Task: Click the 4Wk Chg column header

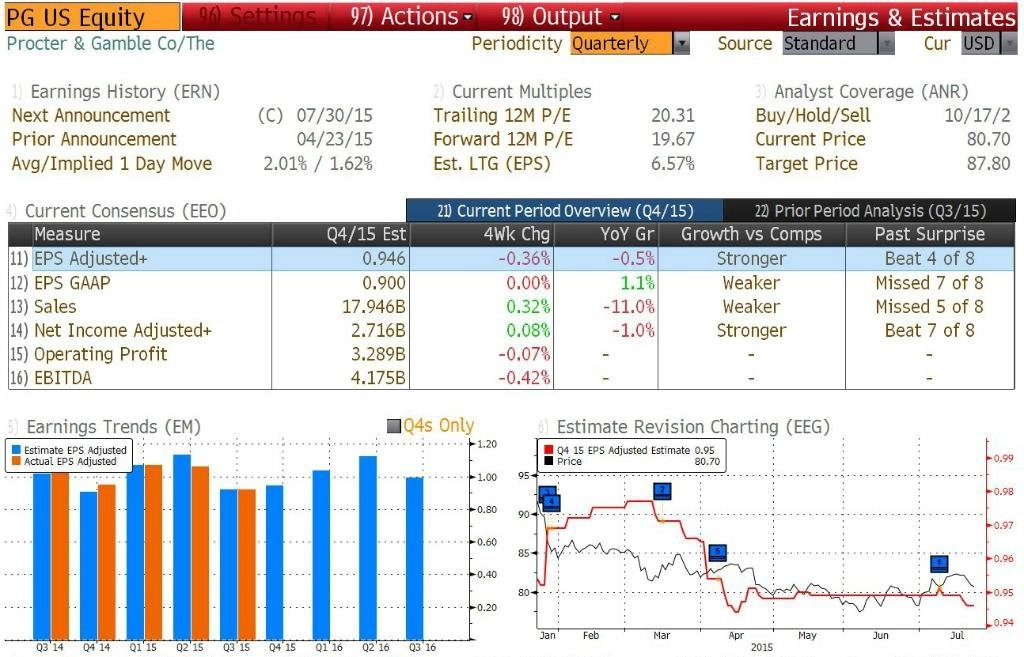Action: 481,234
